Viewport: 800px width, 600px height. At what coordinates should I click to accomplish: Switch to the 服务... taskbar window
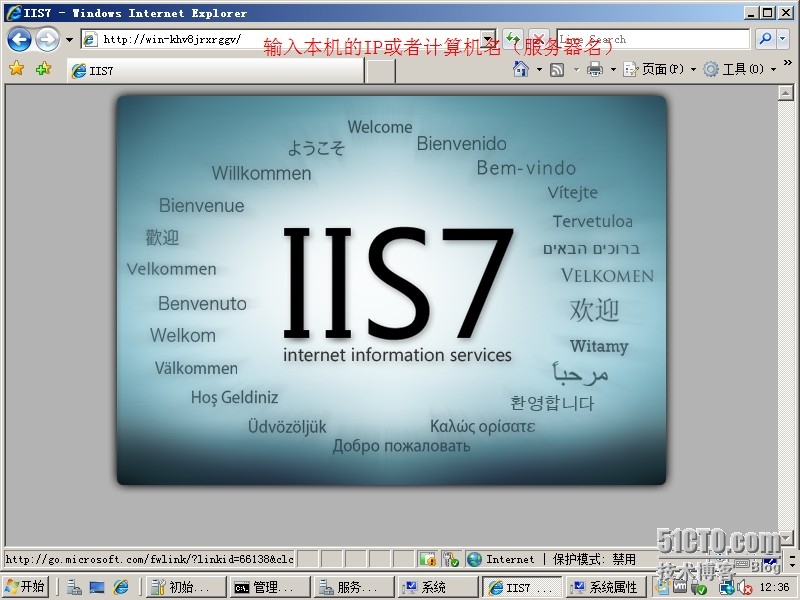point(355,587)
